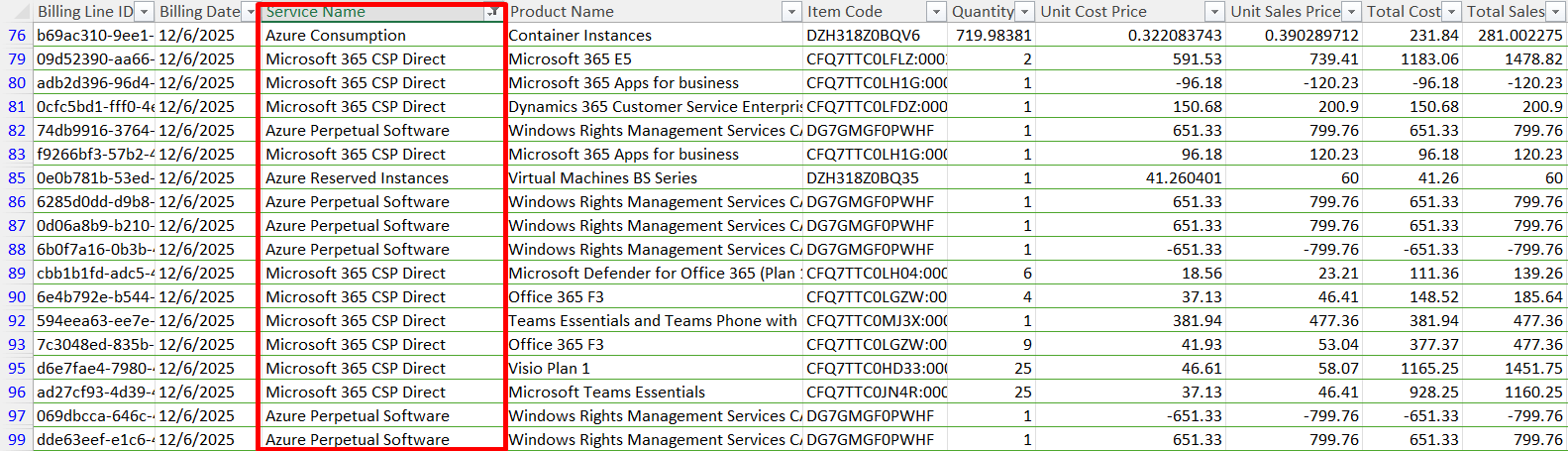Image resolution: width=1568 pixels, height=451 pixels.
Task: Open the Billing Date filter dropdown
Action: 249,12
